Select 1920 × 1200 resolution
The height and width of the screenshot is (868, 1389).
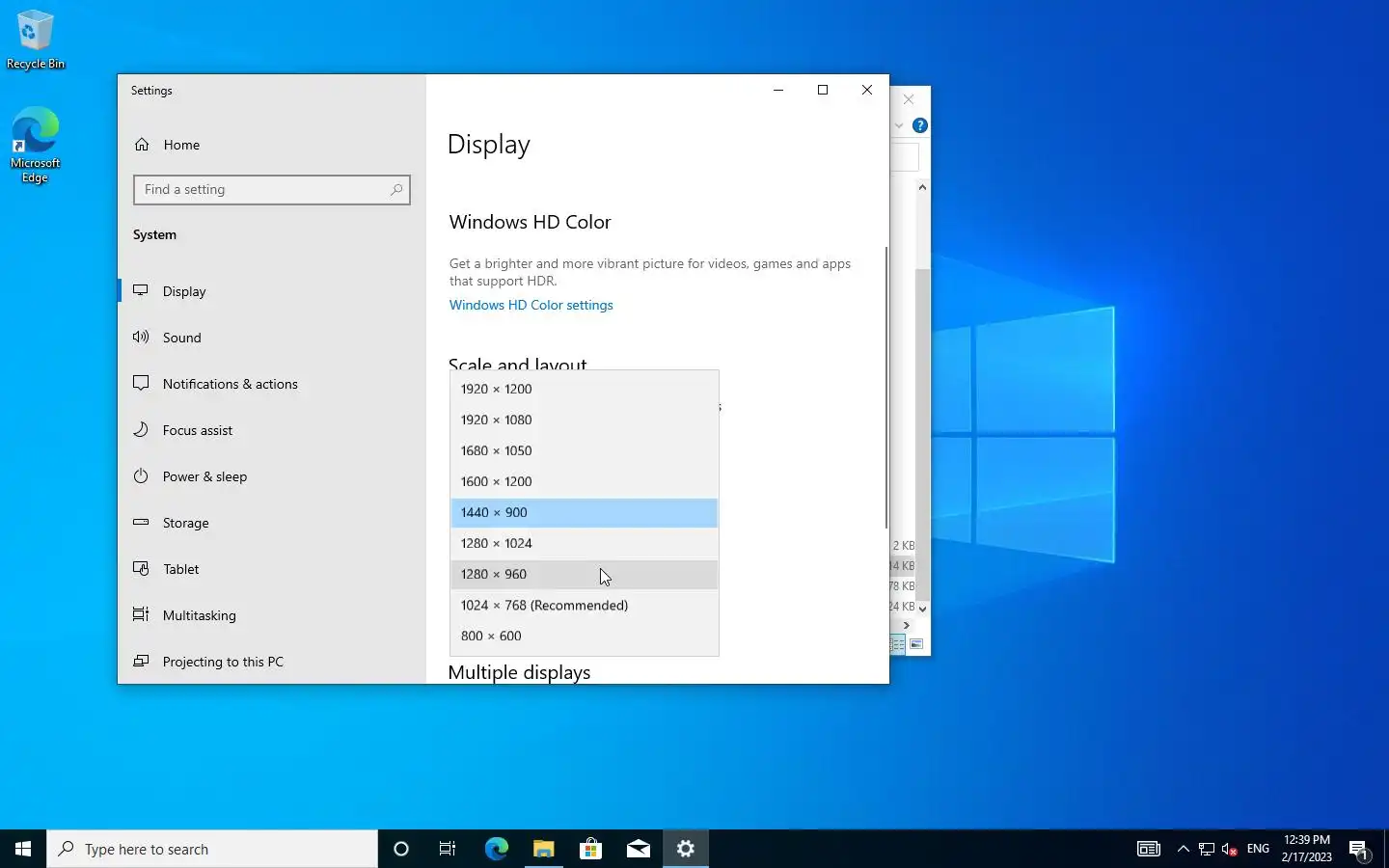[x=584, y=389]
